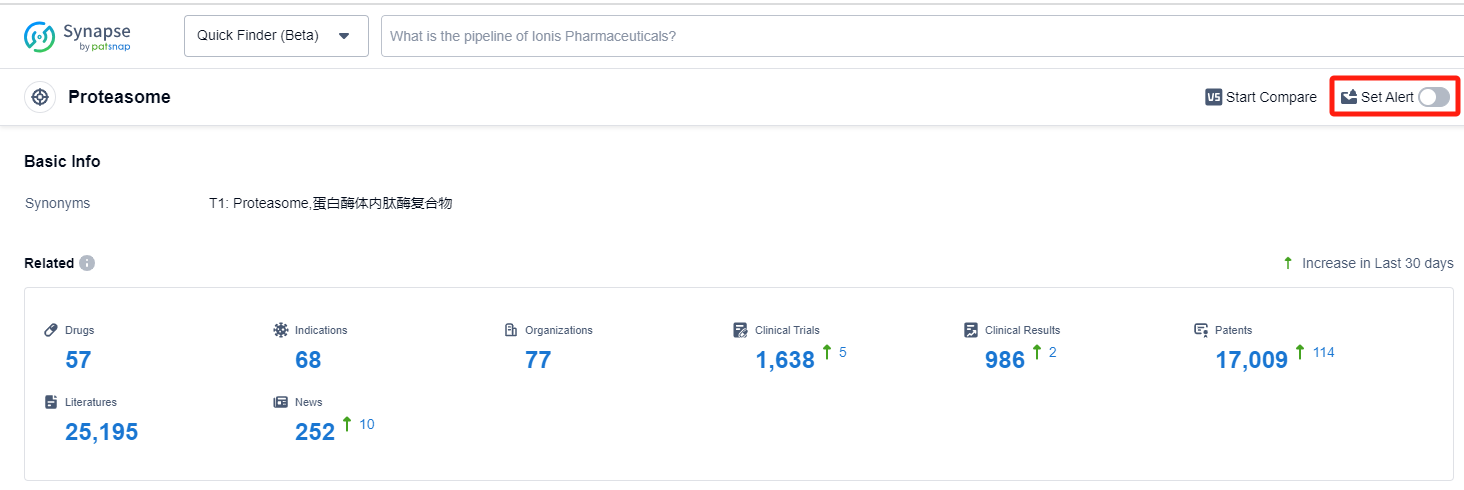Screen dimensions: 1464x490
Task: Click the Patents certificate icon
Action: click(x=1201, y=330)
